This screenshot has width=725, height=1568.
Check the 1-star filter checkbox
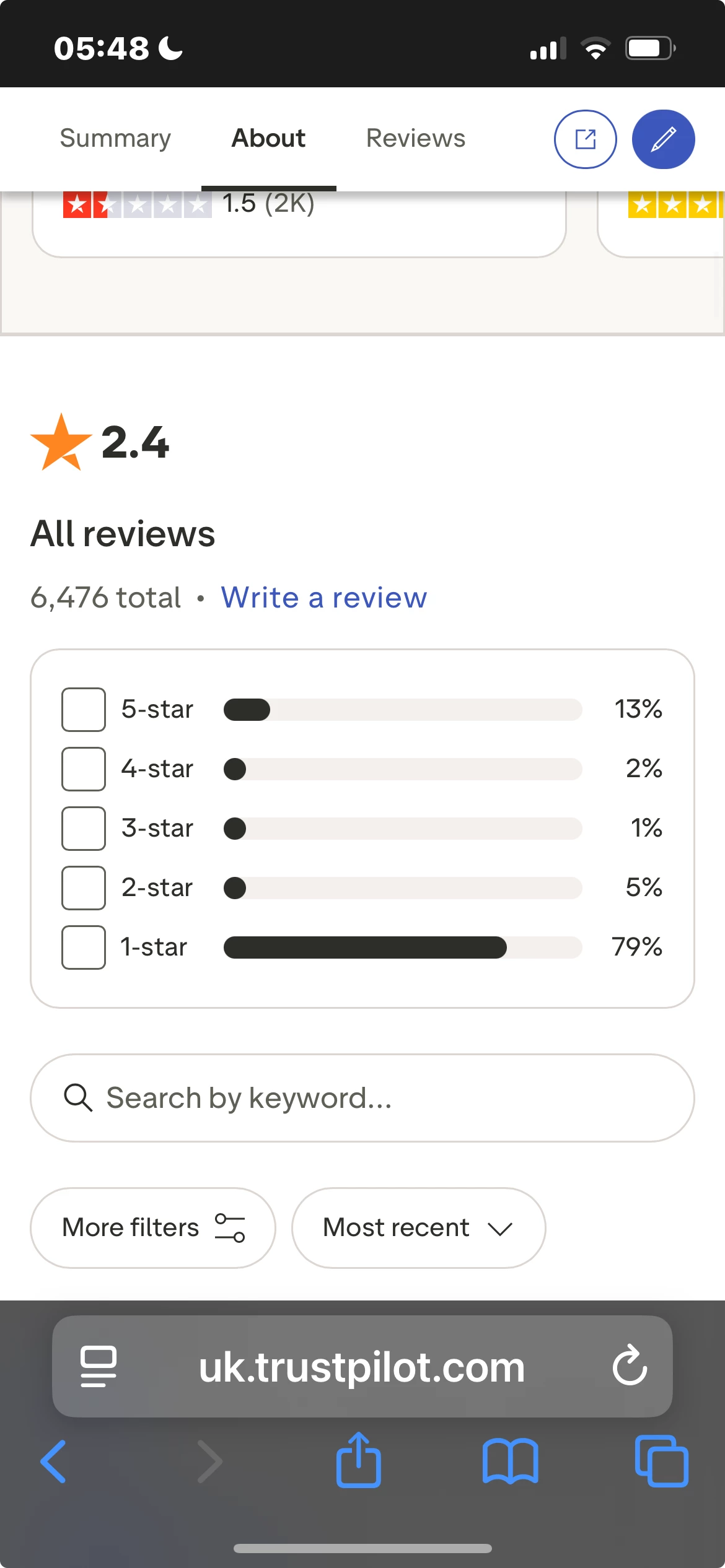(x=84, y=947)
